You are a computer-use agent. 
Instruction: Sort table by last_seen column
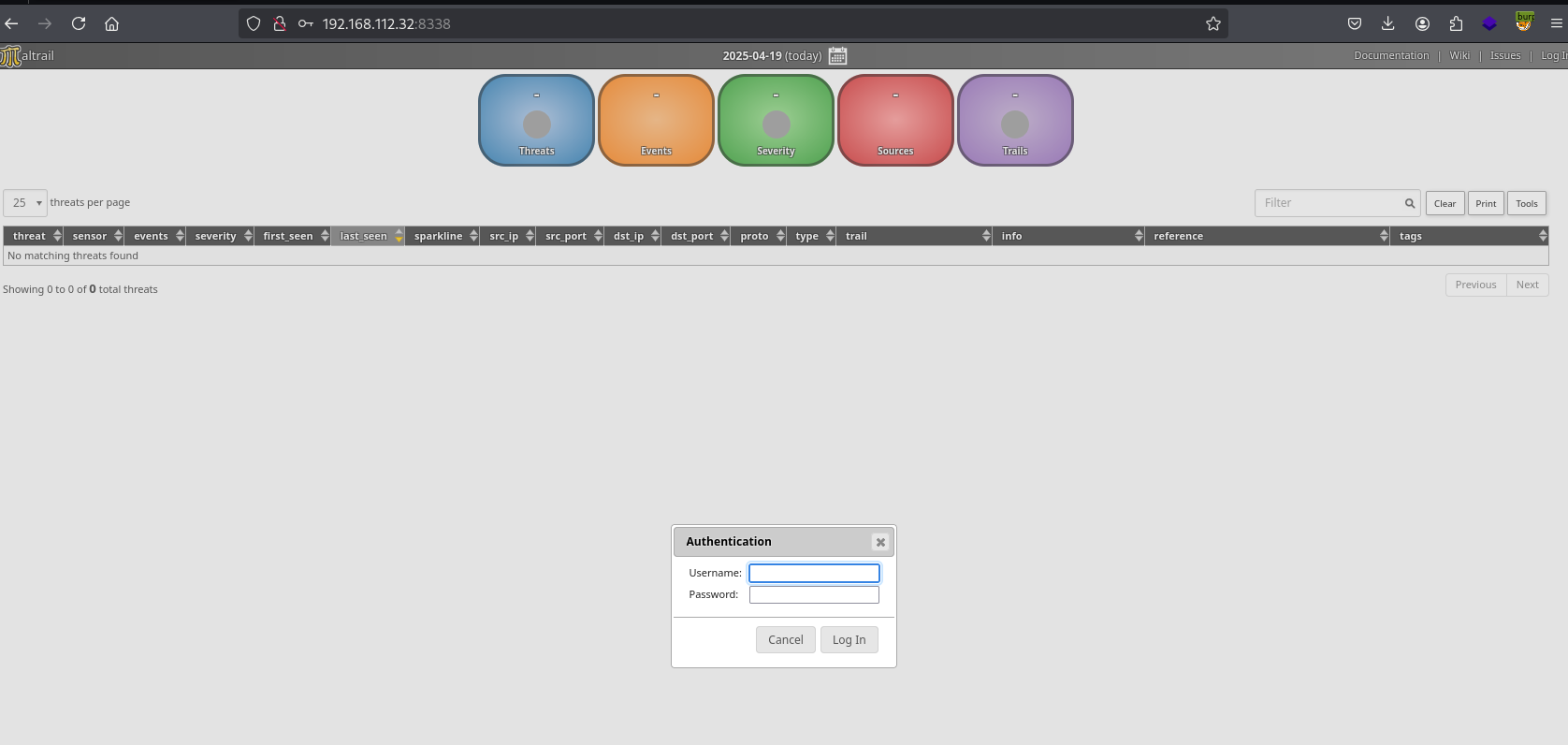point(364,236)
